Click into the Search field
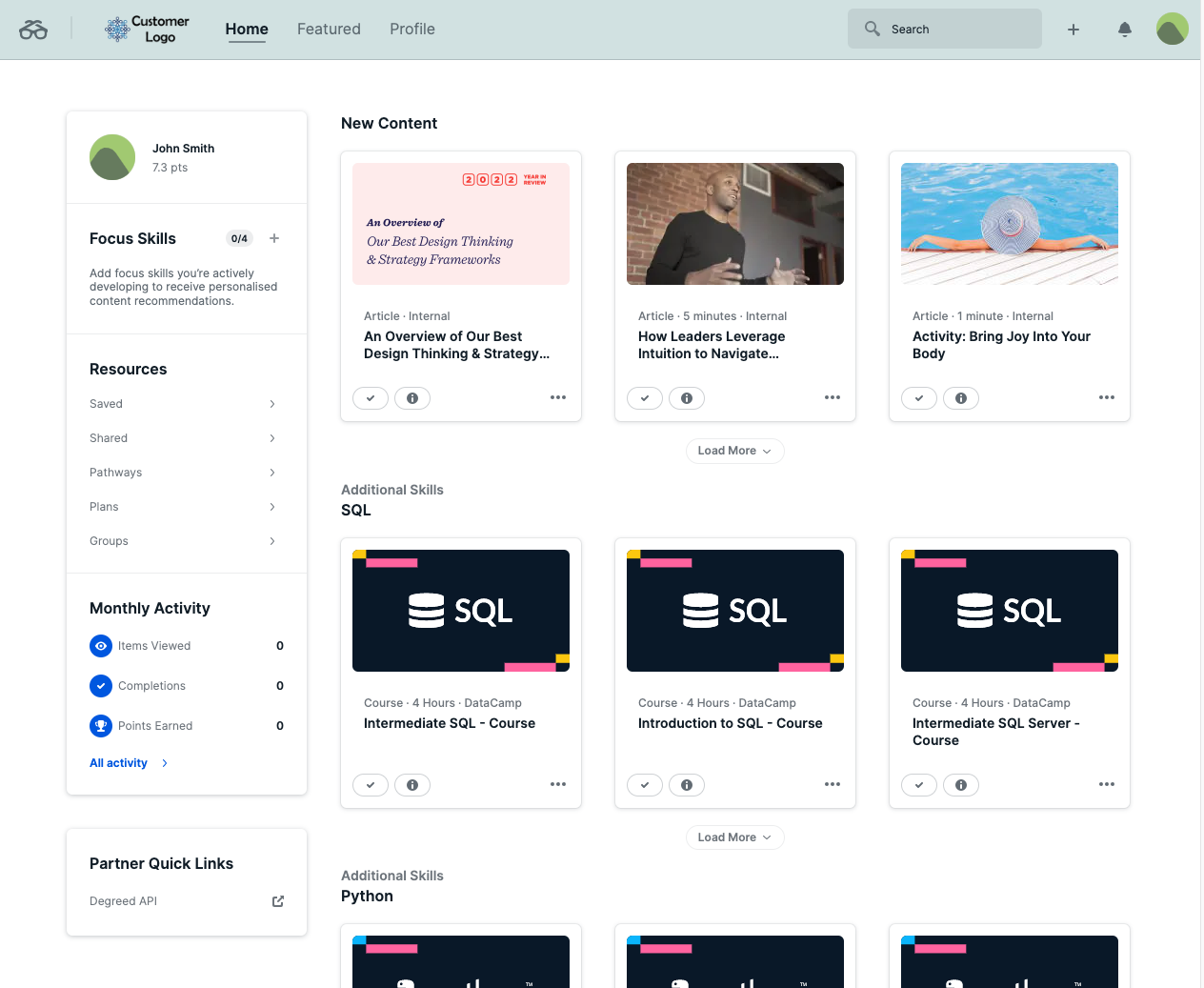The height and width of the screenshot is (988, 1204). 945,29
